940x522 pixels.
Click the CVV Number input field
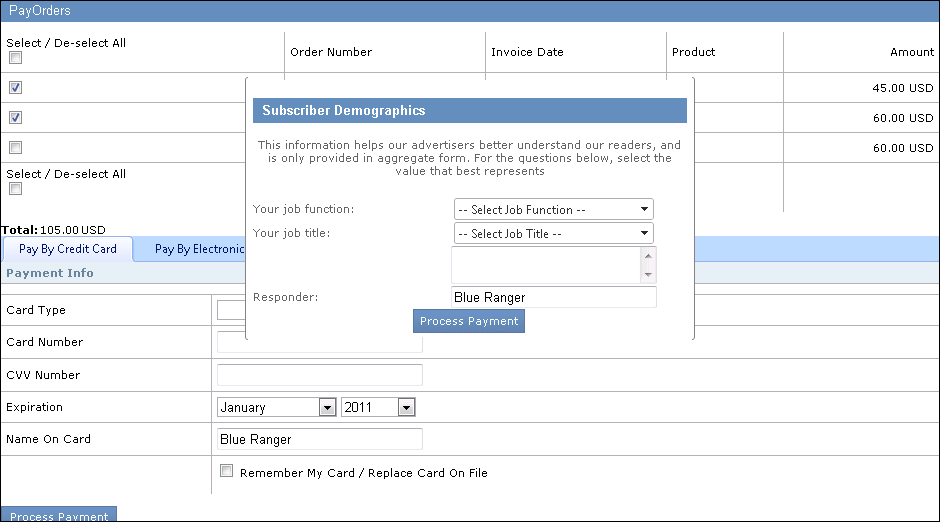pyautogui.click(x=320, y=375)
